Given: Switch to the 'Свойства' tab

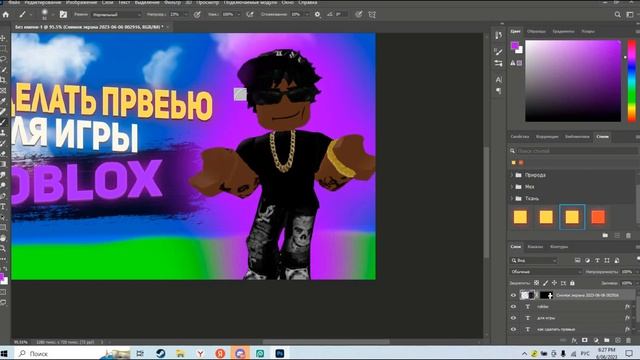Looking at the screenshot, I should [520, 137].
